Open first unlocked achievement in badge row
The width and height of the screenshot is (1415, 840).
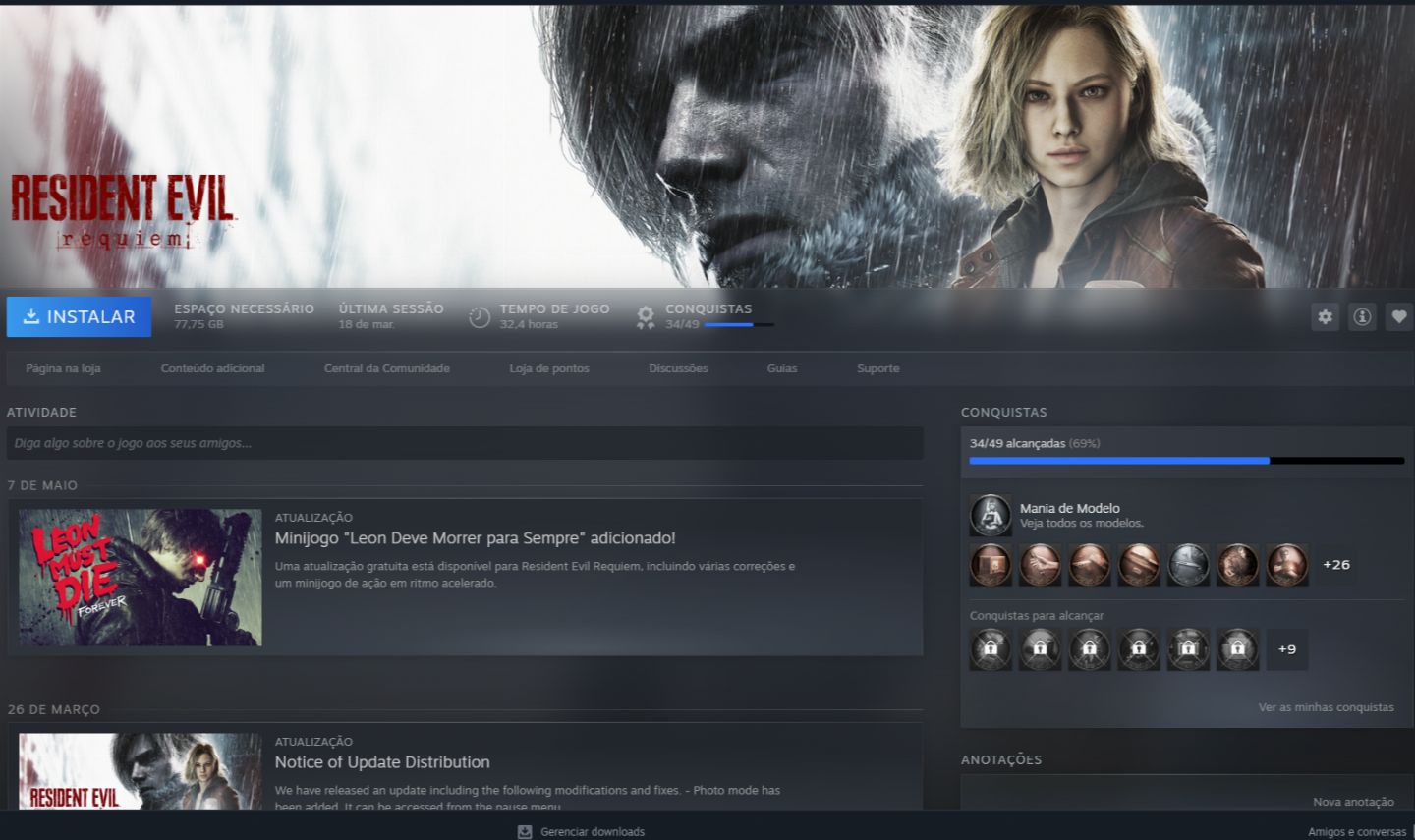click(x=990, y=565)
